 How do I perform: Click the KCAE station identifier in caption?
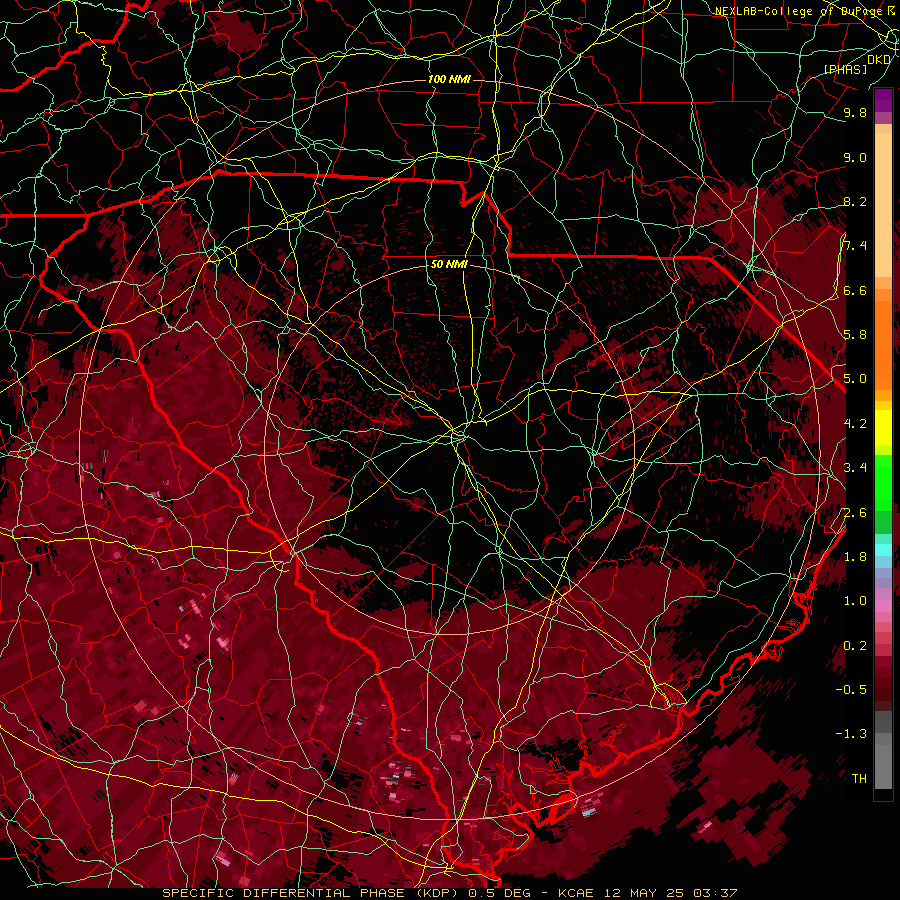point(574,893)
